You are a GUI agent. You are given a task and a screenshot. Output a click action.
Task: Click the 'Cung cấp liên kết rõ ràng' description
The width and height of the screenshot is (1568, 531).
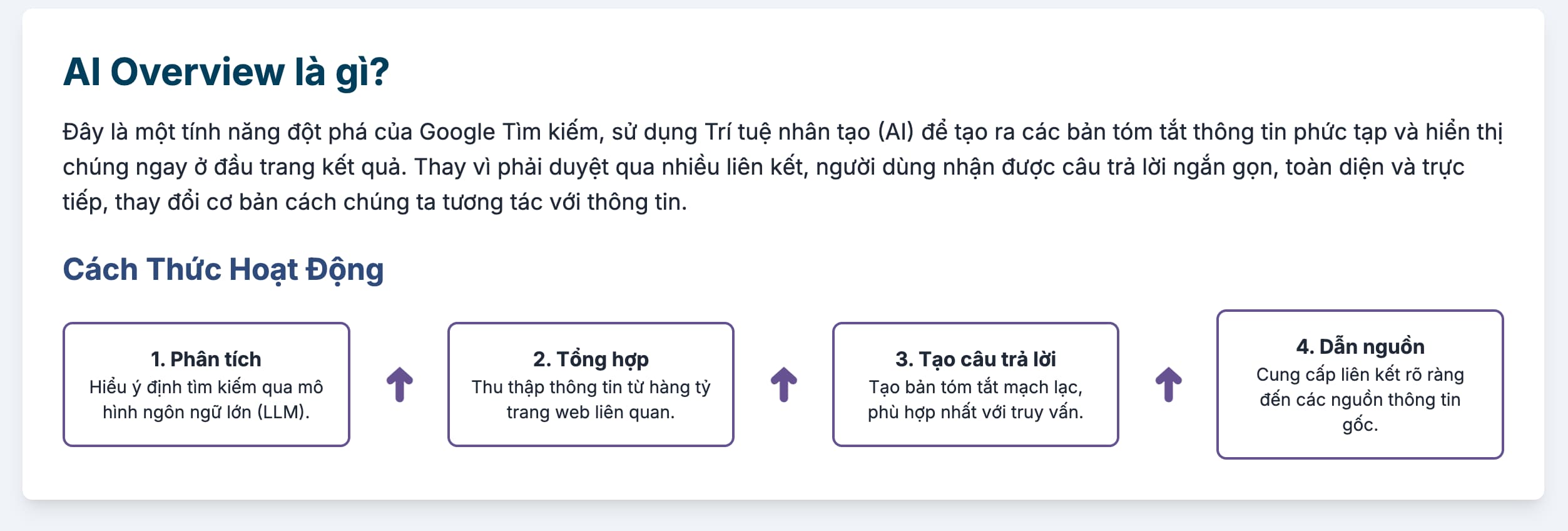point(1360,374)
